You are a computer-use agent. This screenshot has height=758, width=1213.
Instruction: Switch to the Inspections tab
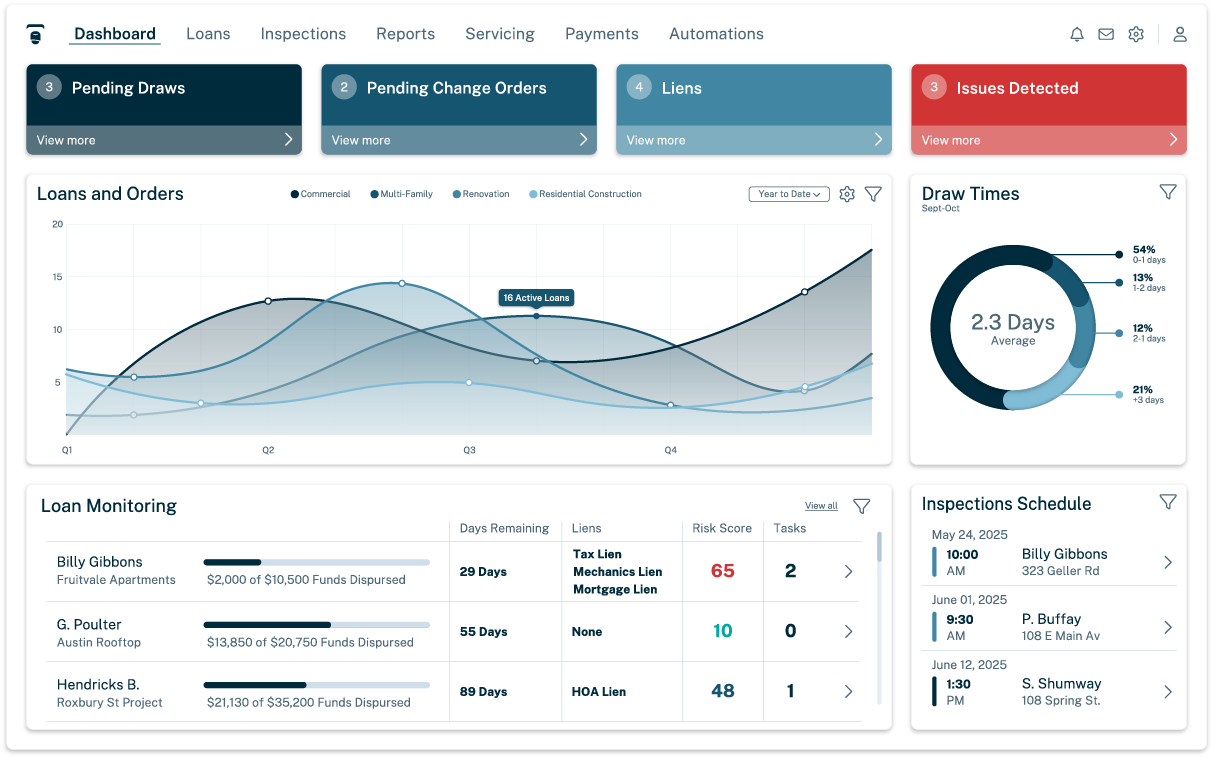pos(303,34)
